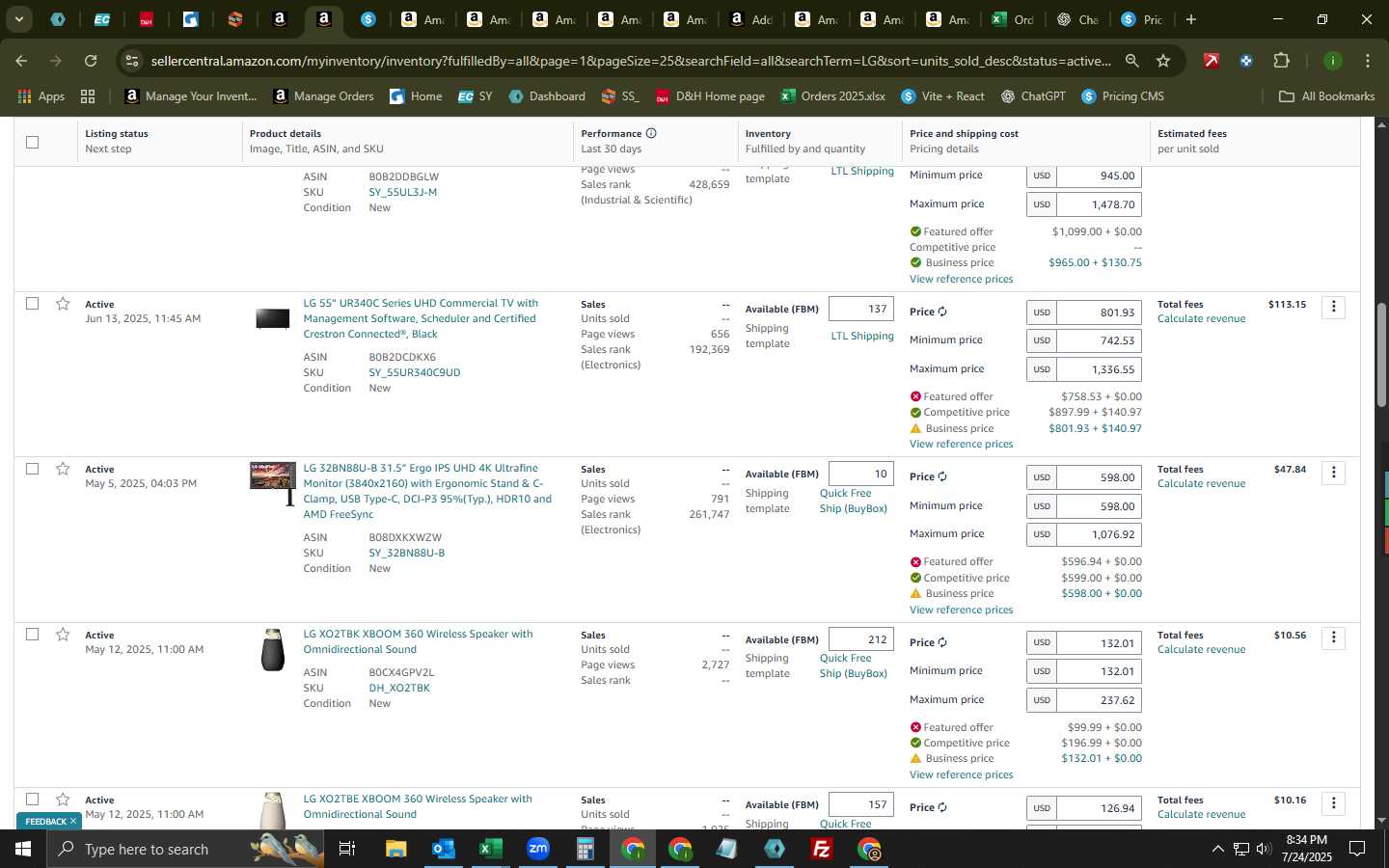Click the page vertical scrollbar thumb
Viewport: 1389px width, 868px height.
[1381, 354]
